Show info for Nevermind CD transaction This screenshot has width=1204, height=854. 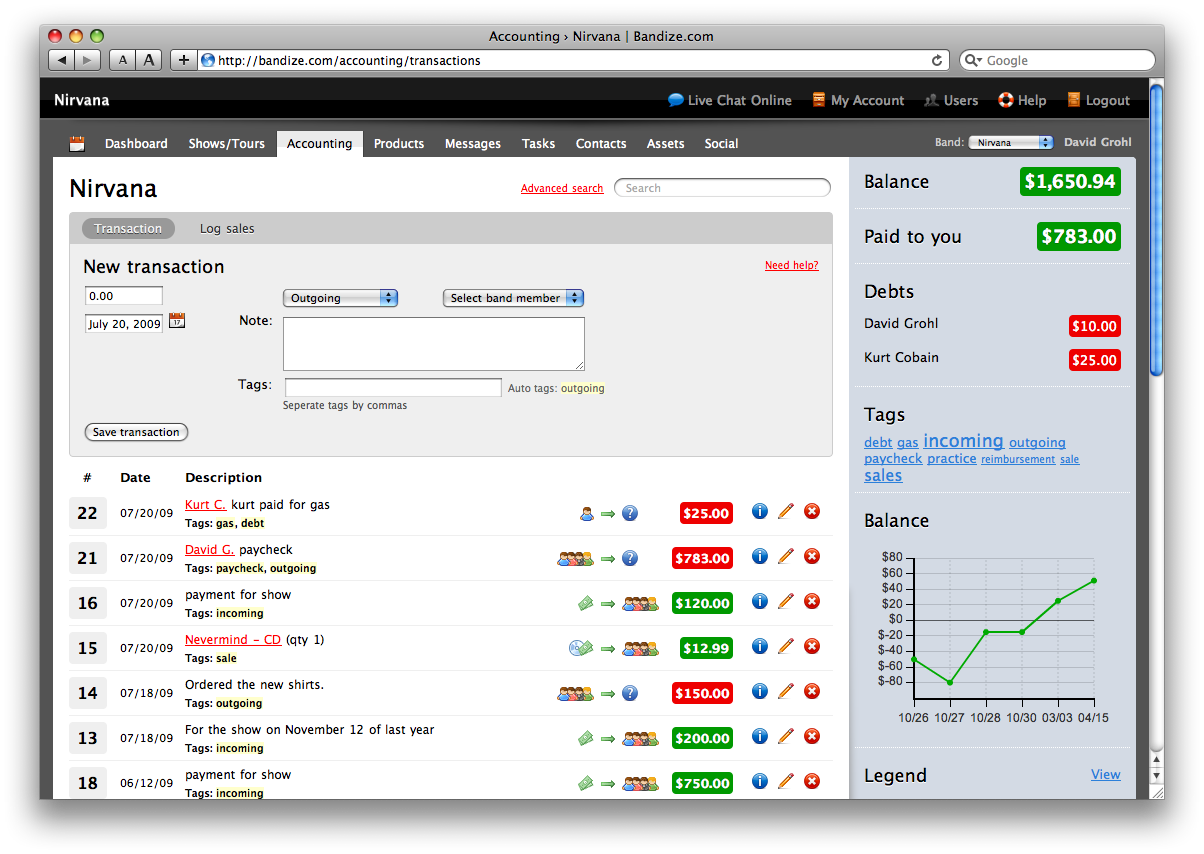[760, 647]
